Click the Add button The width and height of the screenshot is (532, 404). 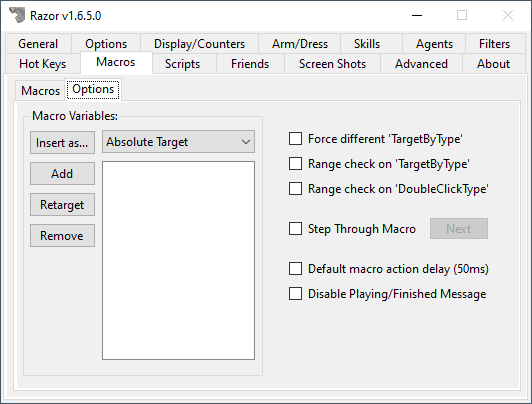click(62, 174)
